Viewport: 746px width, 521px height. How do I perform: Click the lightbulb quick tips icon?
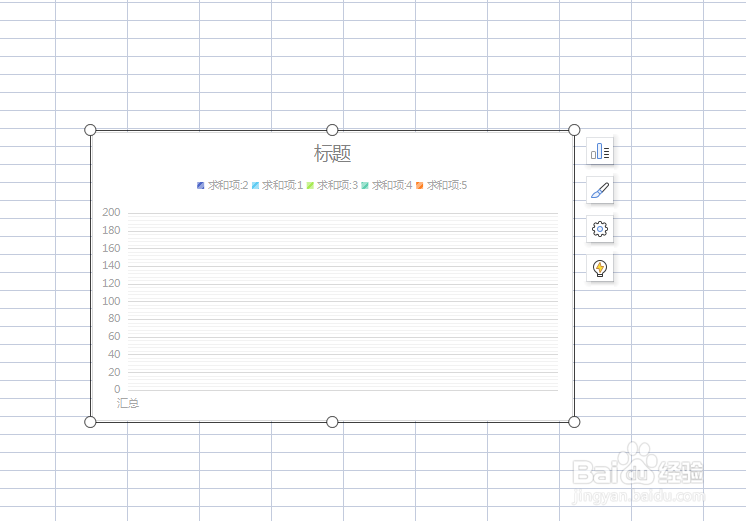[x=599, y=268]
